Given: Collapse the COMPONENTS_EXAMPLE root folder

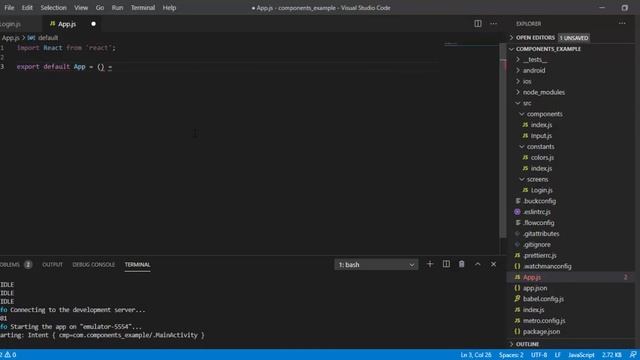Looking at the screenshot, I should (511, 49).
